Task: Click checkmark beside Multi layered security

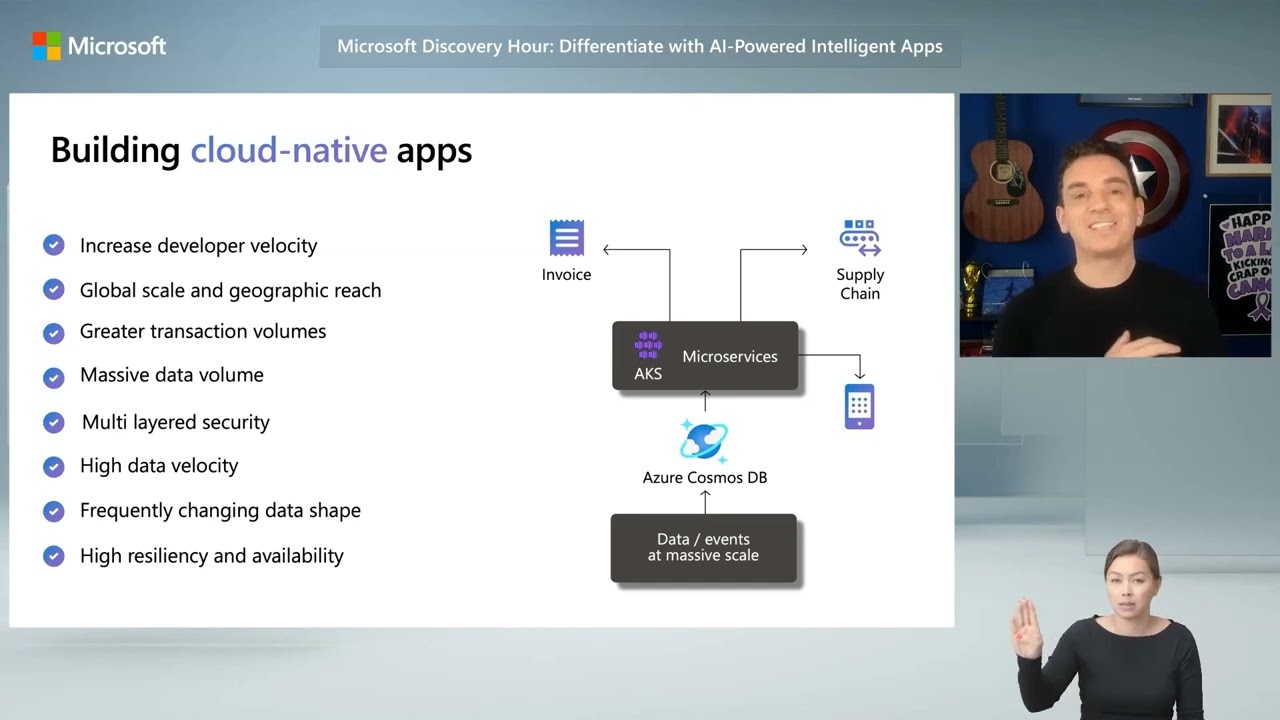Action: coord(54,422)
